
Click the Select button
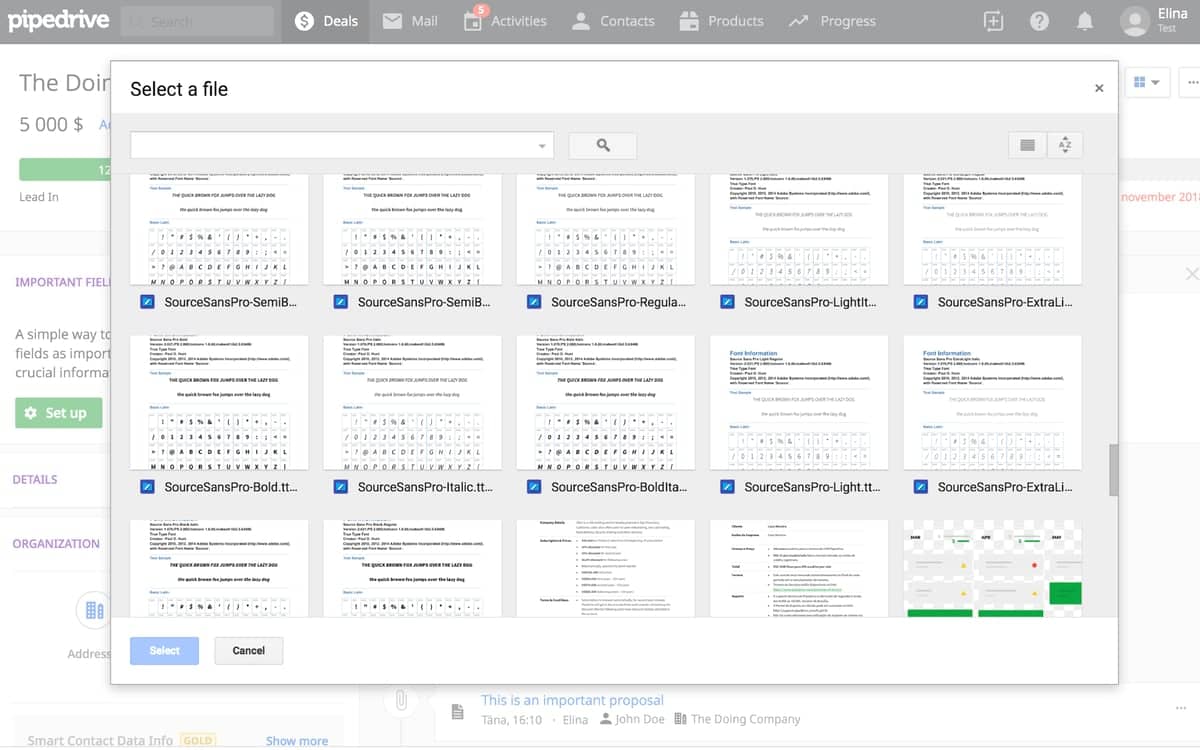pyautogui.click(x=163, y=650)
